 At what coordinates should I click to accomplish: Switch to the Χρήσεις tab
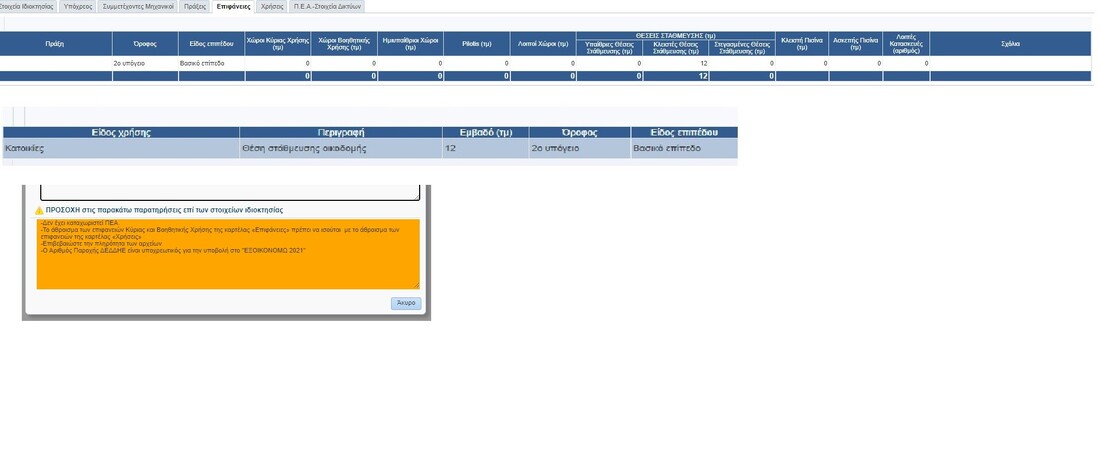tap(272, 6)
